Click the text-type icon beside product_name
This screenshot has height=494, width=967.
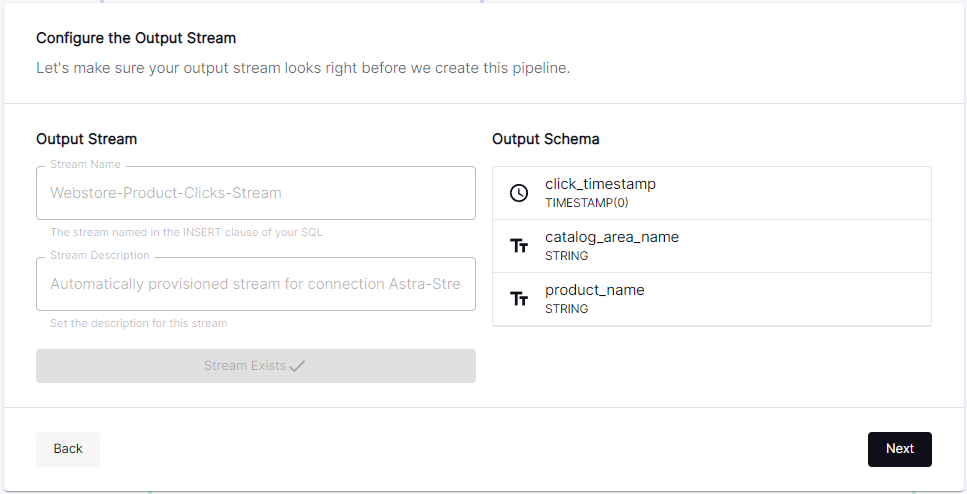point(519,299)
